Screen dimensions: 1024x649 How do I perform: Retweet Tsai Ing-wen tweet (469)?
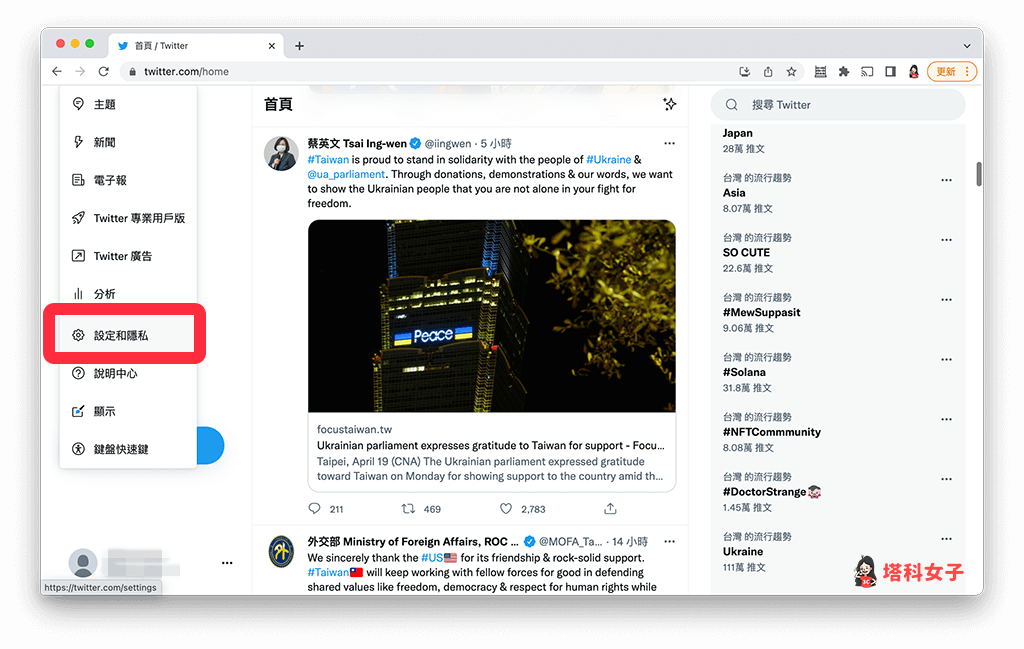[421, 509]
